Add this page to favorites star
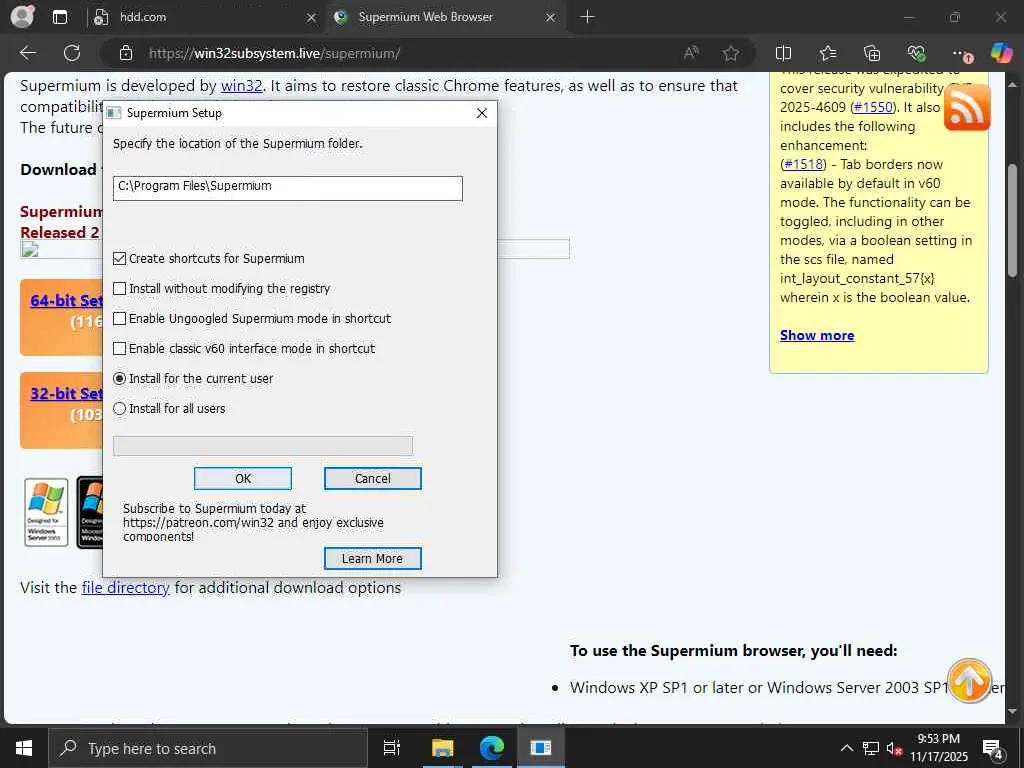This screenshot has height=768, width=1024. click(x=731, y=53)
